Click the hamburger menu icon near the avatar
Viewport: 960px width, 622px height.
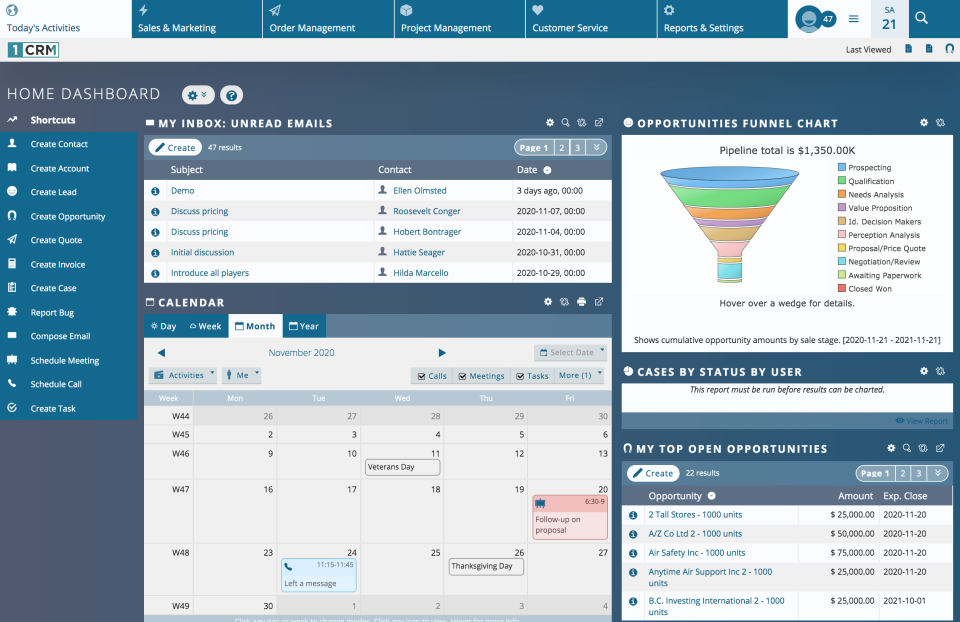[853, 18]
